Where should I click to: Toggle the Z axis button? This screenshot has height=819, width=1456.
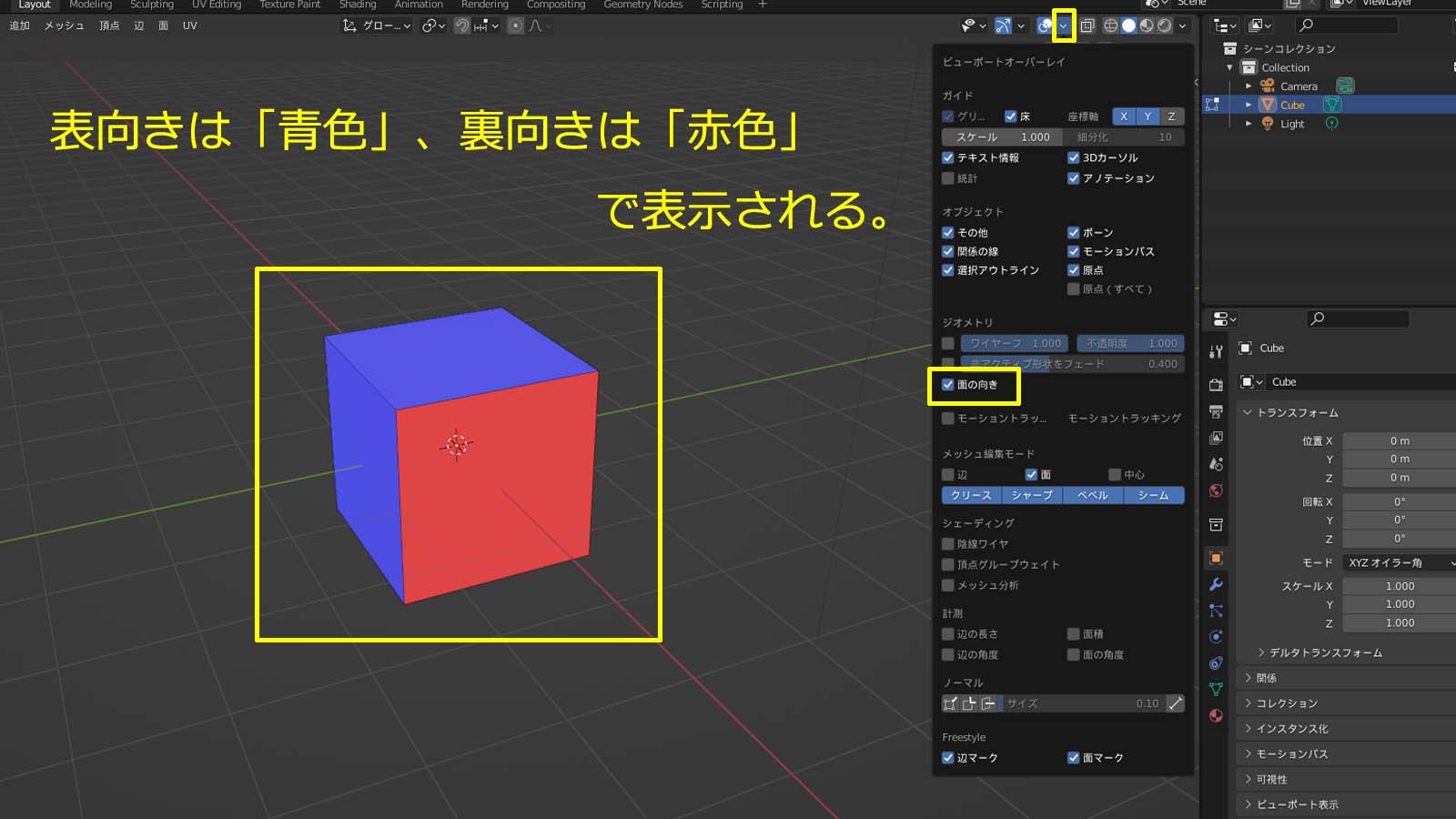coord(1171,116)
